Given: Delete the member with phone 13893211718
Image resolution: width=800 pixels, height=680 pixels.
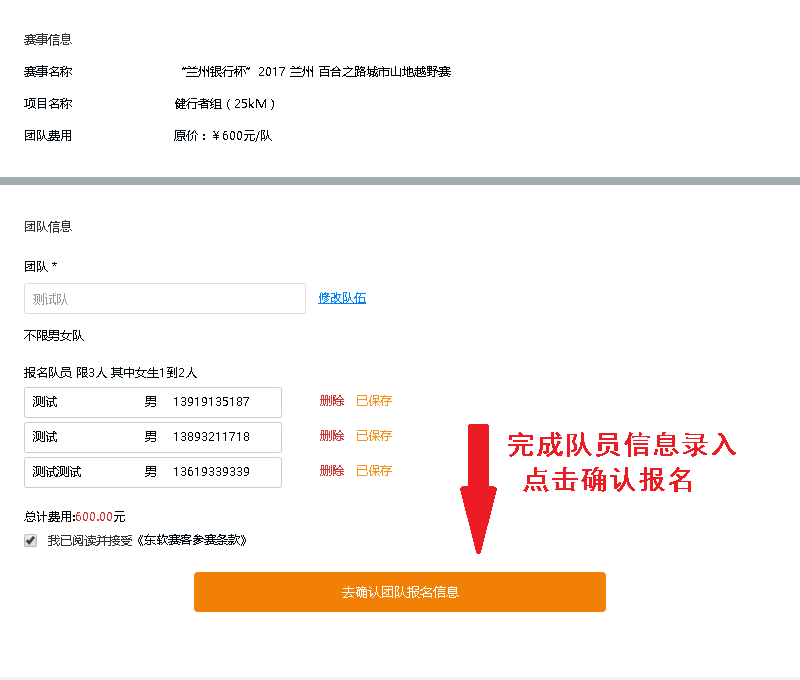Looking at the screenshot, I should pos(331,436).
